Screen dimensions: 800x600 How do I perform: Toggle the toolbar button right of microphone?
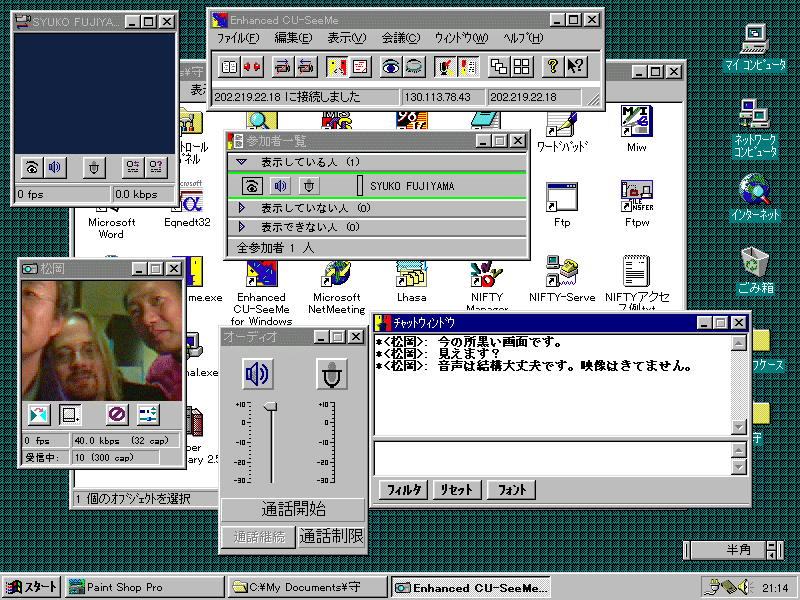tap(468, 67)
